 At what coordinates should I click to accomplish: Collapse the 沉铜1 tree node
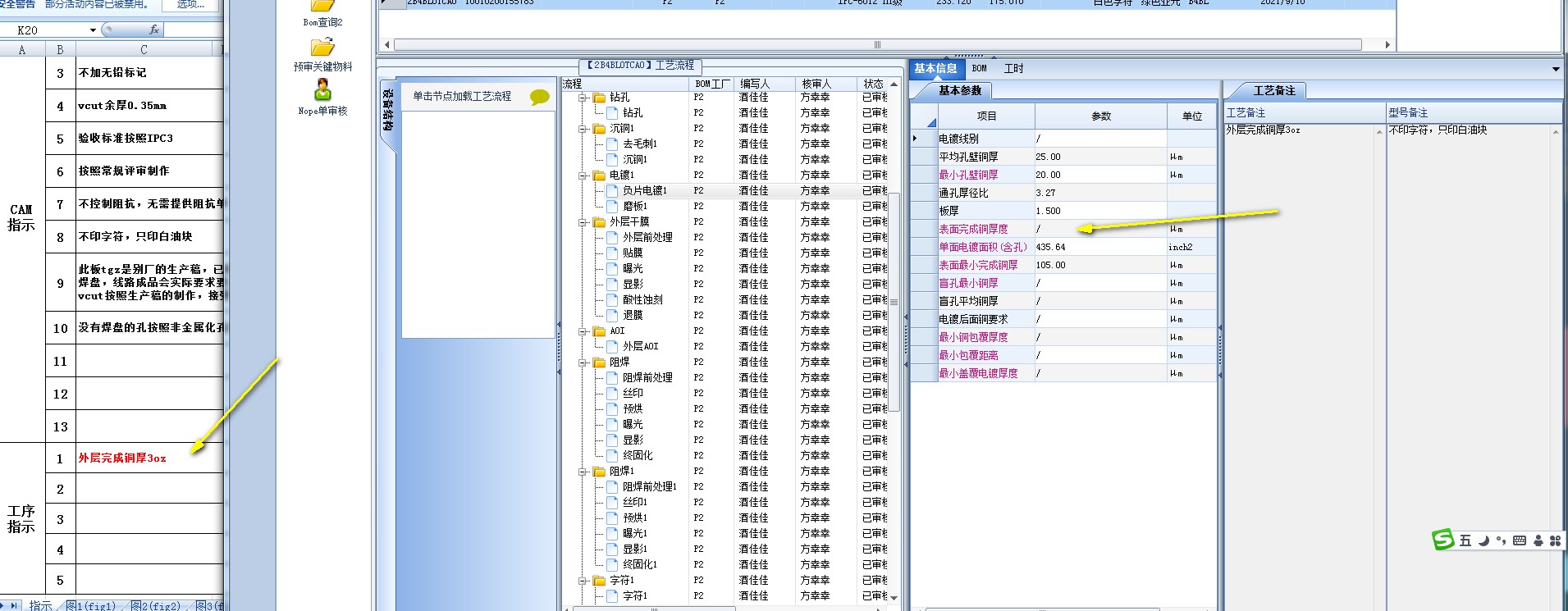pyautogui.click(x=583, y=129)
